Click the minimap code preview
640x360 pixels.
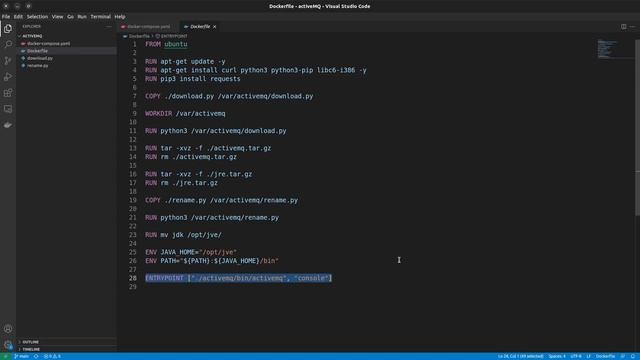(x=607, y=49)
